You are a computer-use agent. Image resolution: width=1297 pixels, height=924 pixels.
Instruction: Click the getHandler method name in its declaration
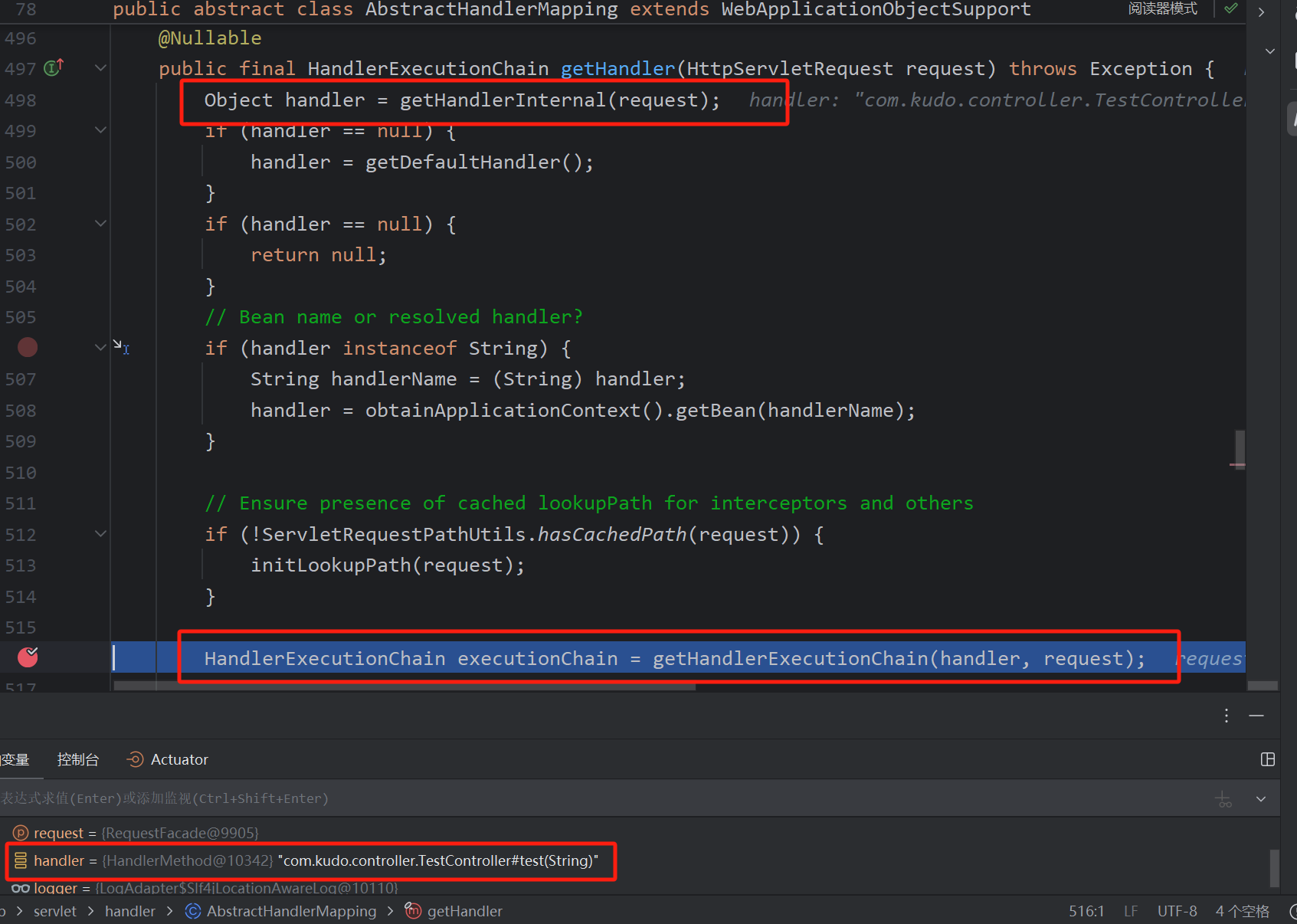tap(617, 68)
